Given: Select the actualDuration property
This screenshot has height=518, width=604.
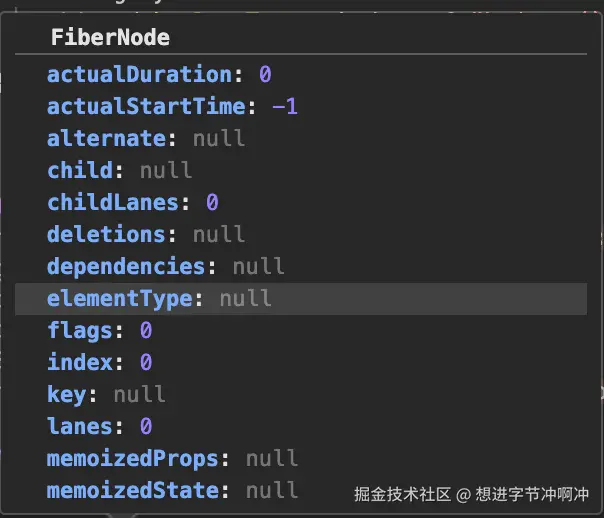Looking at the screenshot, I should 138,74.
